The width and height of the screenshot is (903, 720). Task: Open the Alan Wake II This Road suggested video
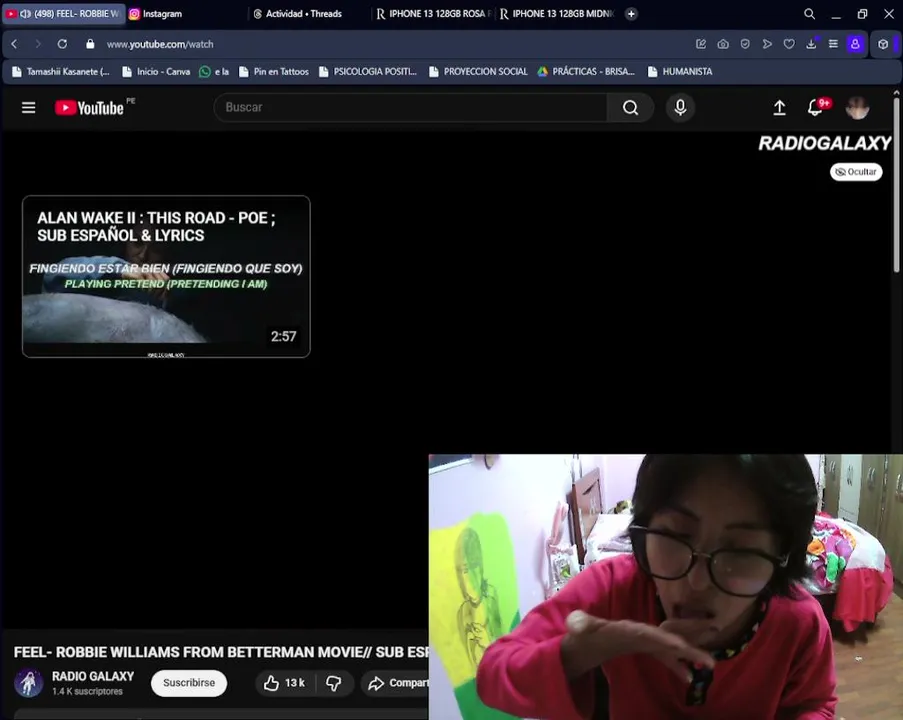point(166,276)
